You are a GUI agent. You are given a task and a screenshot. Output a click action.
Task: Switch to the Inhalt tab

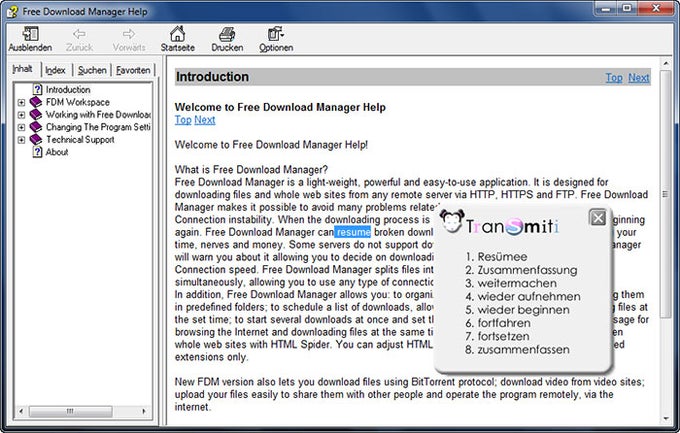click(23, 69)
